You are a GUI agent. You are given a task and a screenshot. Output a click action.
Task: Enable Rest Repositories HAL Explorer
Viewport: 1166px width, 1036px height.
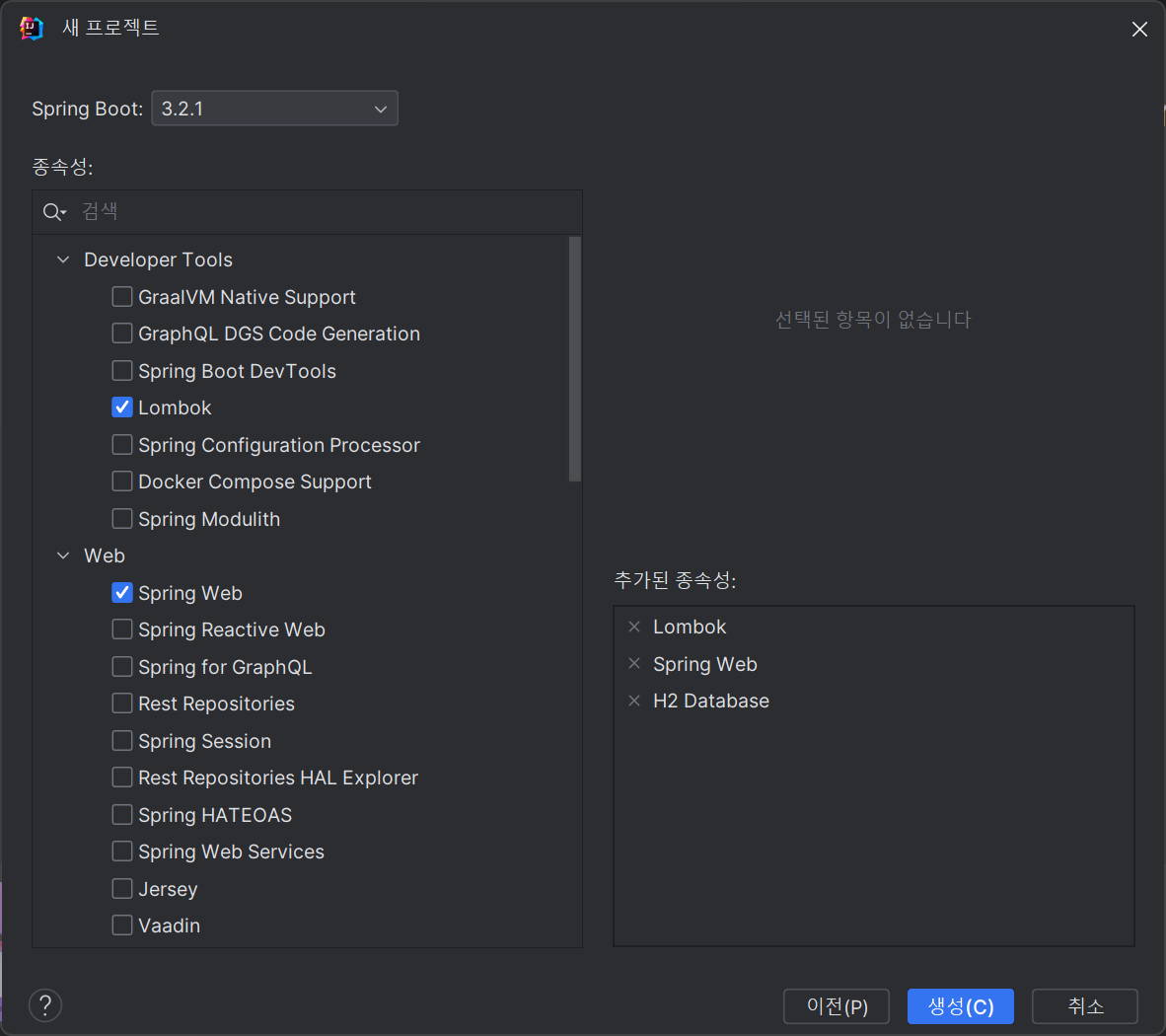tap(122, 777)
